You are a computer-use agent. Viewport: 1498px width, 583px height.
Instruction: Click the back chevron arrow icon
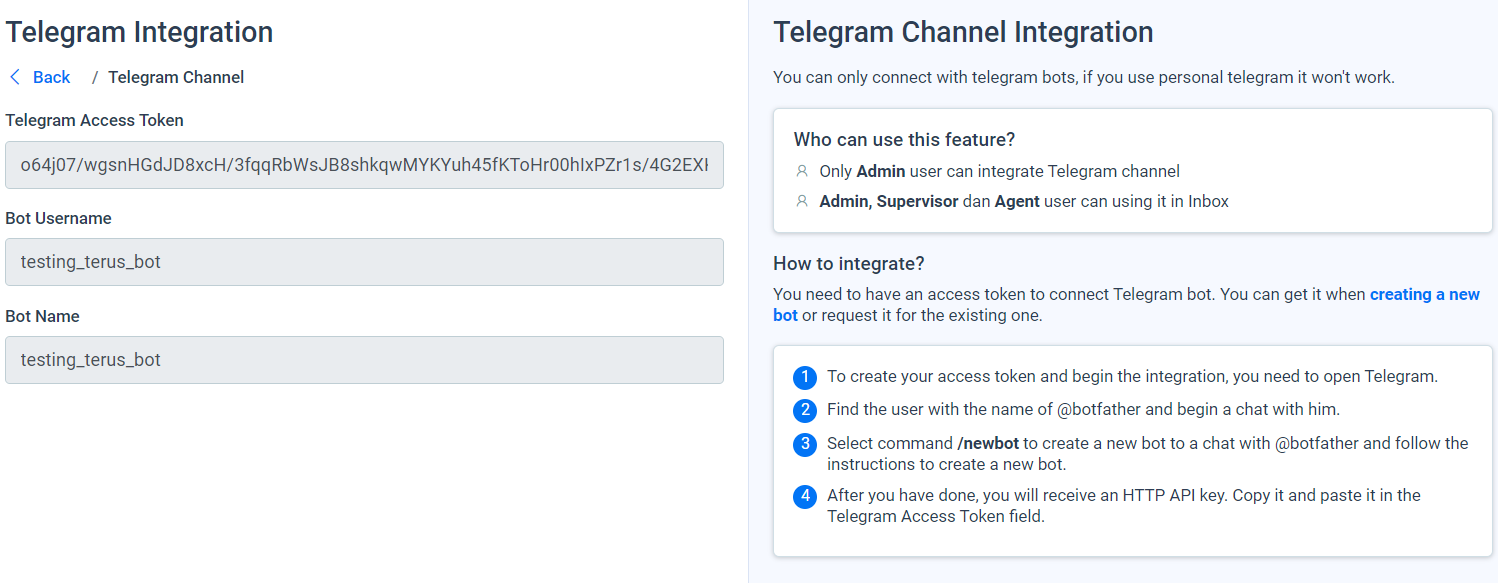(x=14, y=77)
